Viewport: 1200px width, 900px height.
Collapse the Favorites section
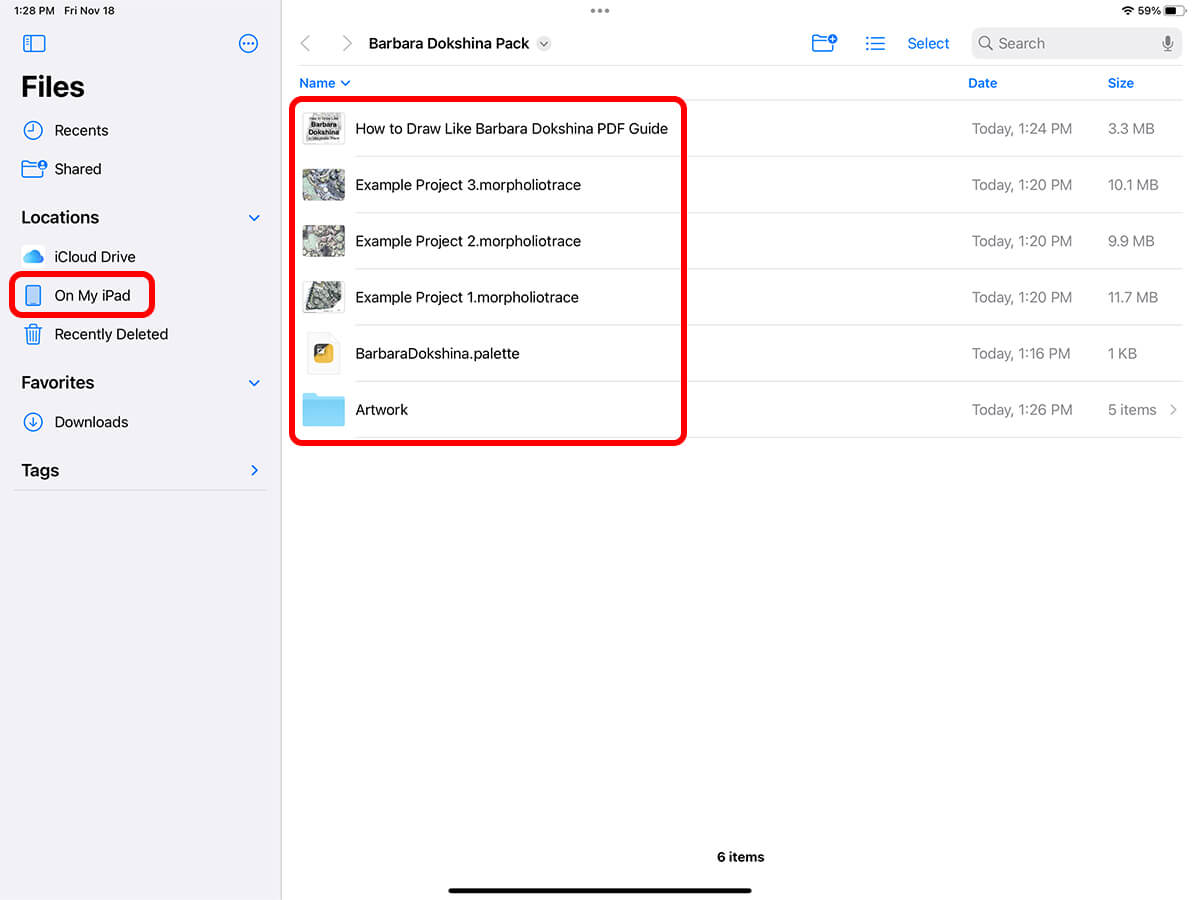[254, 383]
